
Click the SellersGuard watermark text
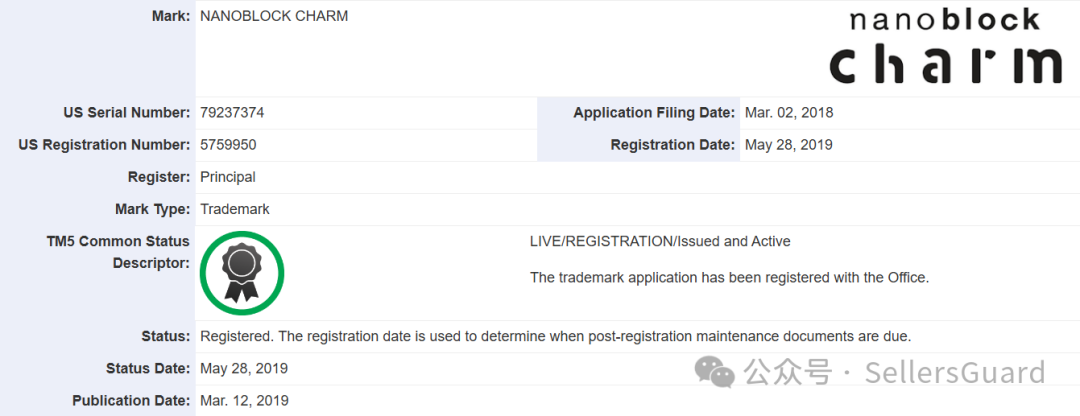pos(954,373)
